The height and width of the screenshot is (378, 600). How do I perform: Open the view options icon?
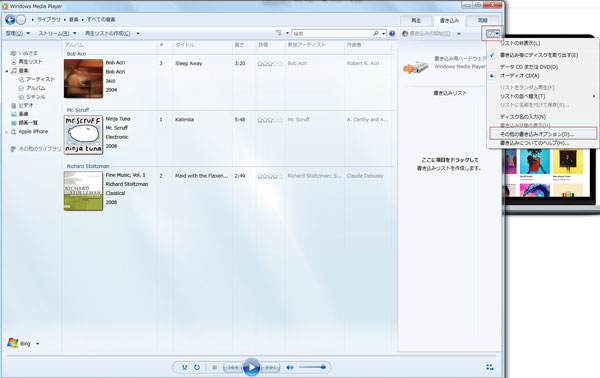[279, 33]
